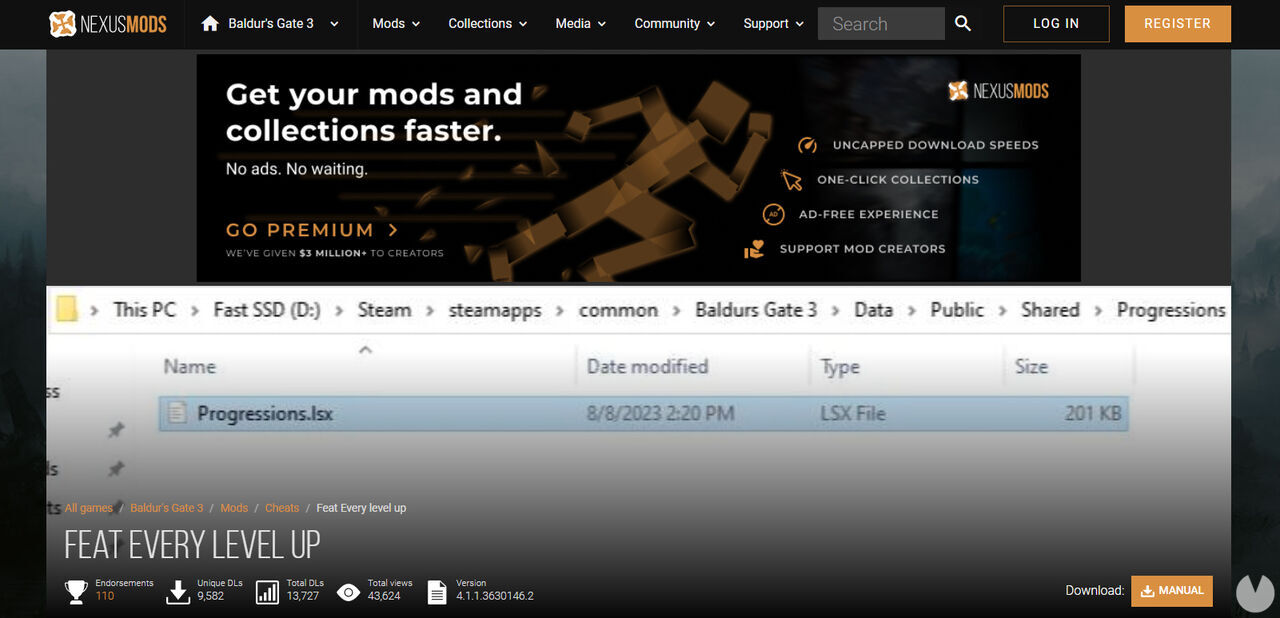Image resolution: width=1280 pixels, height=618 pixels.
Task: Click the endorsements trophy icon
Action: pyautogui.click(x=76, y=592)
